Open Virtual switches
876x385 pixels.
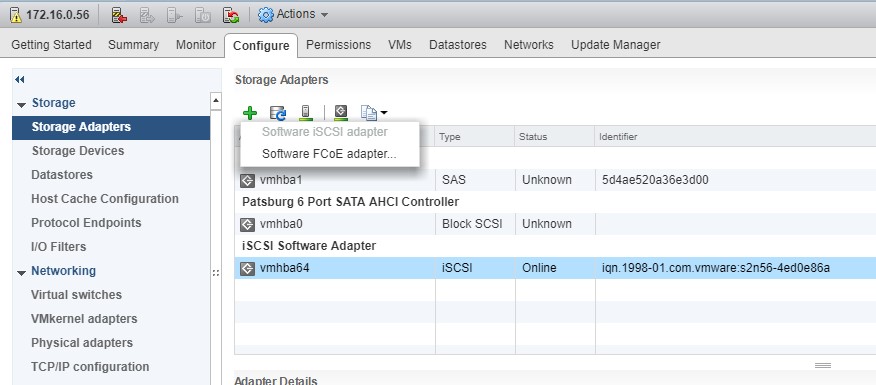pyautogui.click(x=77, y=295)
